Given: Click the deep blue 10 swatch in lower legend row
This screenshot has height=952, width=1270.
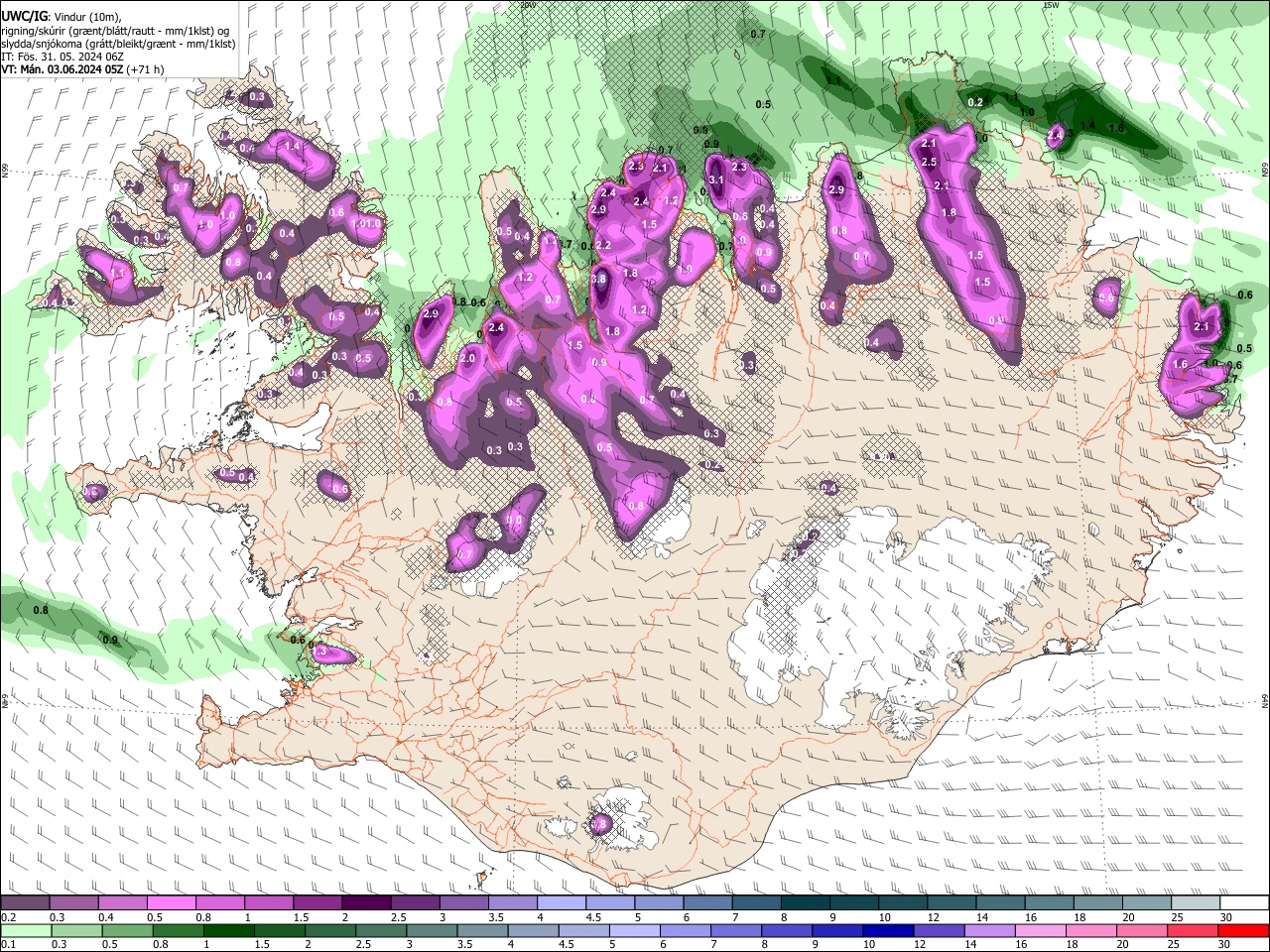Looking at the screenshot, I should pyautogui.click(x=888, y=930).
